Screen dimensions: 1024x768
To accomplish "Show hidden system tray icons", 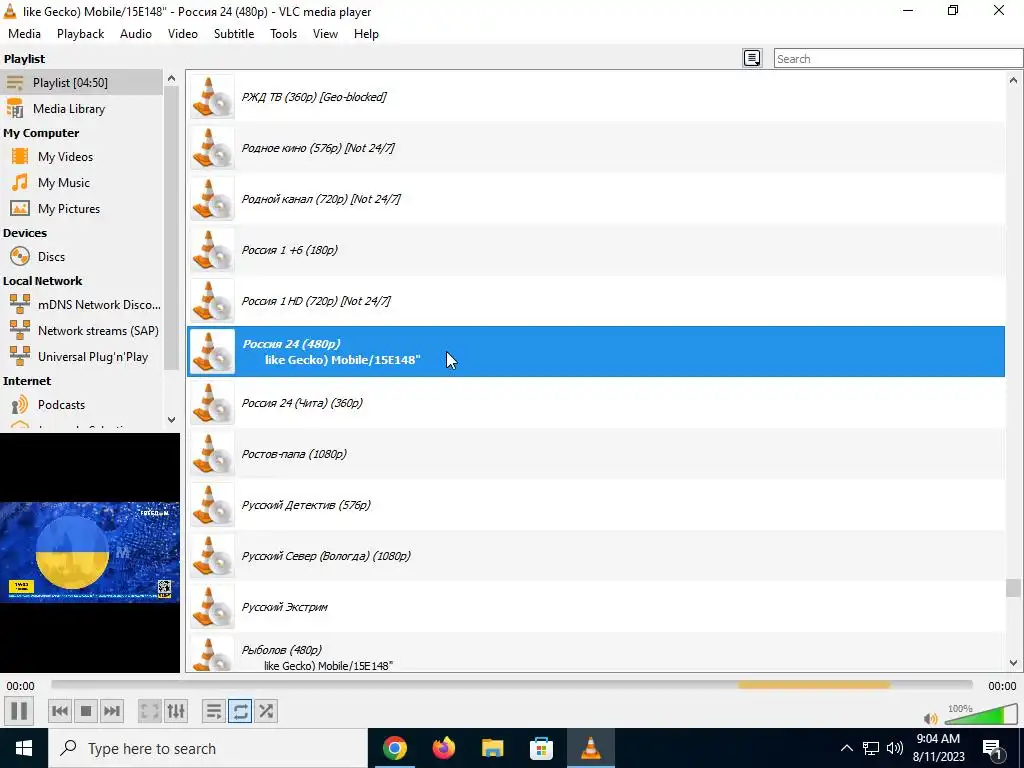I will click(x=846, y=748).
